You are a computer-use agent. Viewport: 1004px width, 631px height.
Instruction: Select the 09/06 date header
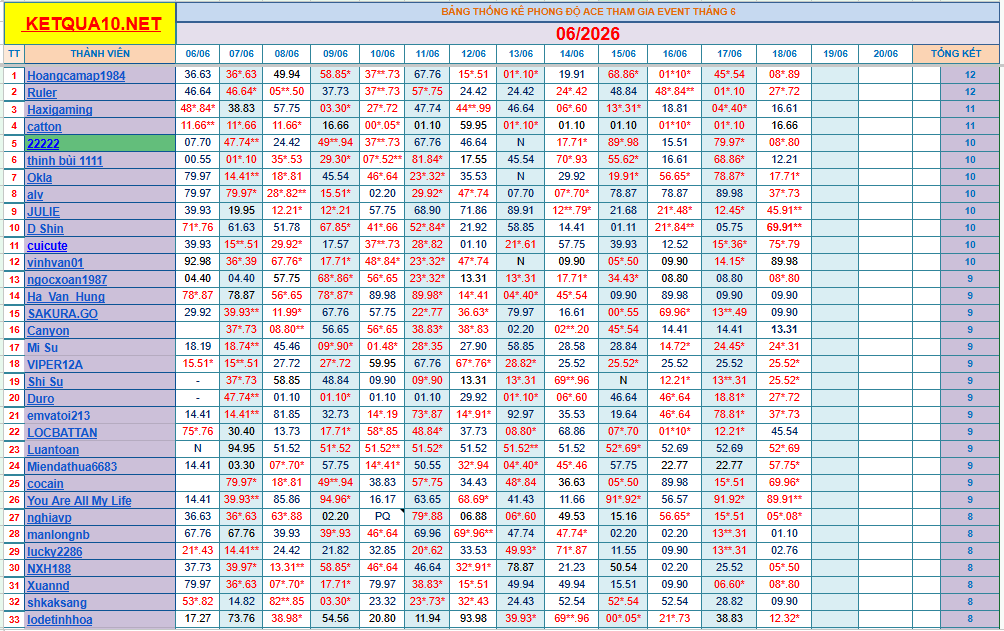336,54
